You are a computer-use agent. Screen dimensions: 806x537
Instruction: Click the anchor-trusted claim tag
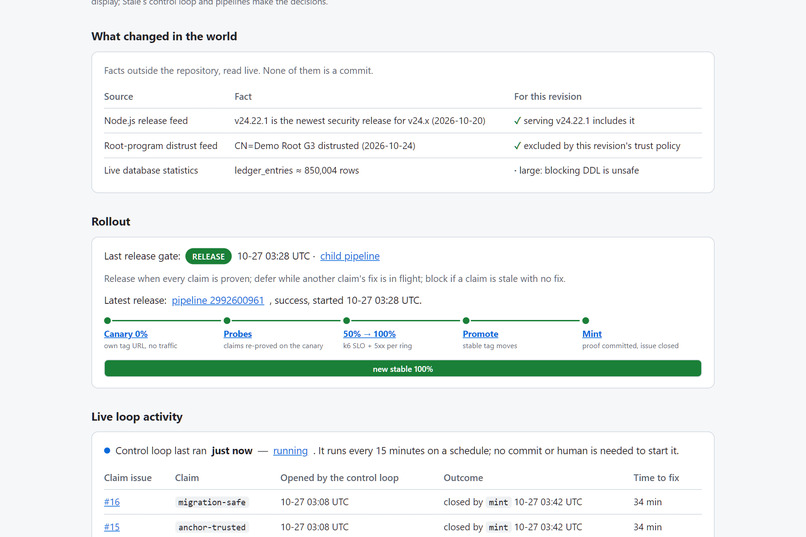[212, 527]
